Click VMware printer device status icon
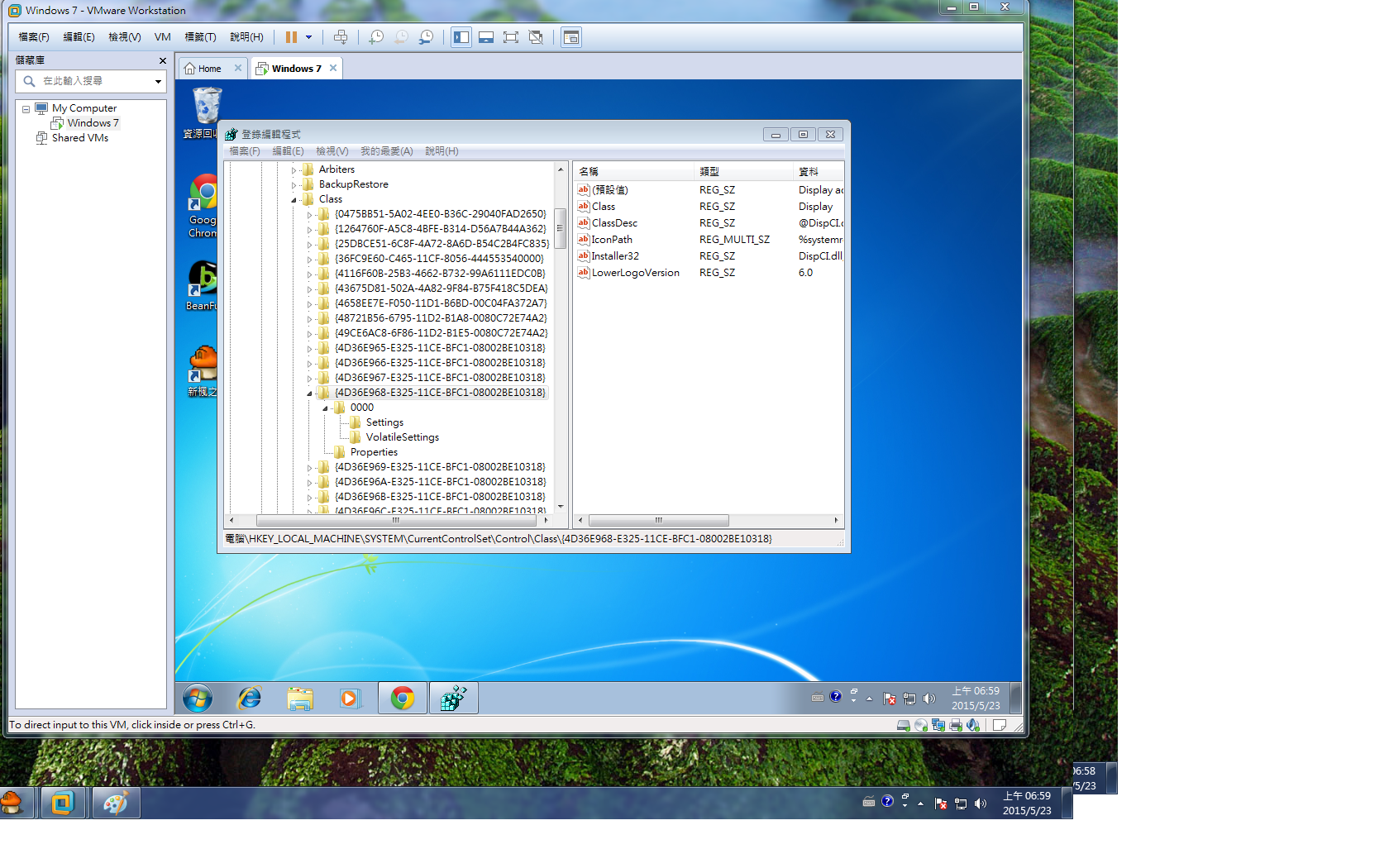1389x868 pixels. (x=956, y=725)
